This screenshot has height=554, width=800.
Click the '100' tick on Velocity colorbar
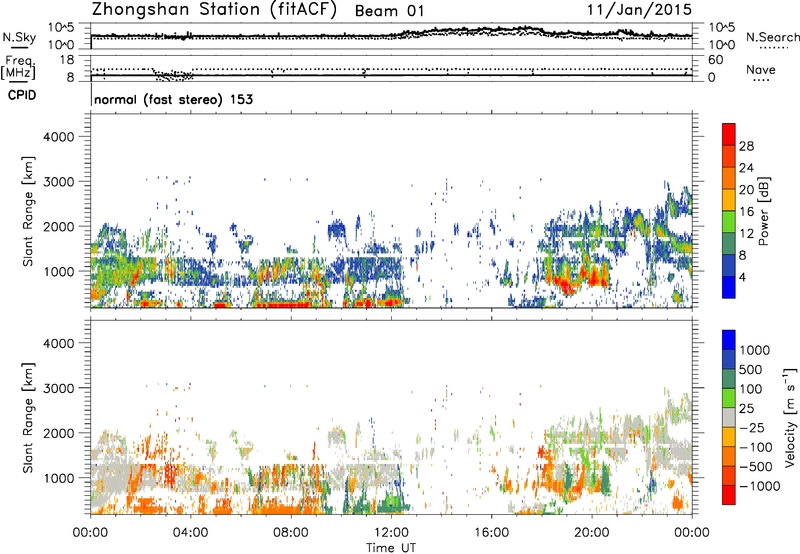751,389
